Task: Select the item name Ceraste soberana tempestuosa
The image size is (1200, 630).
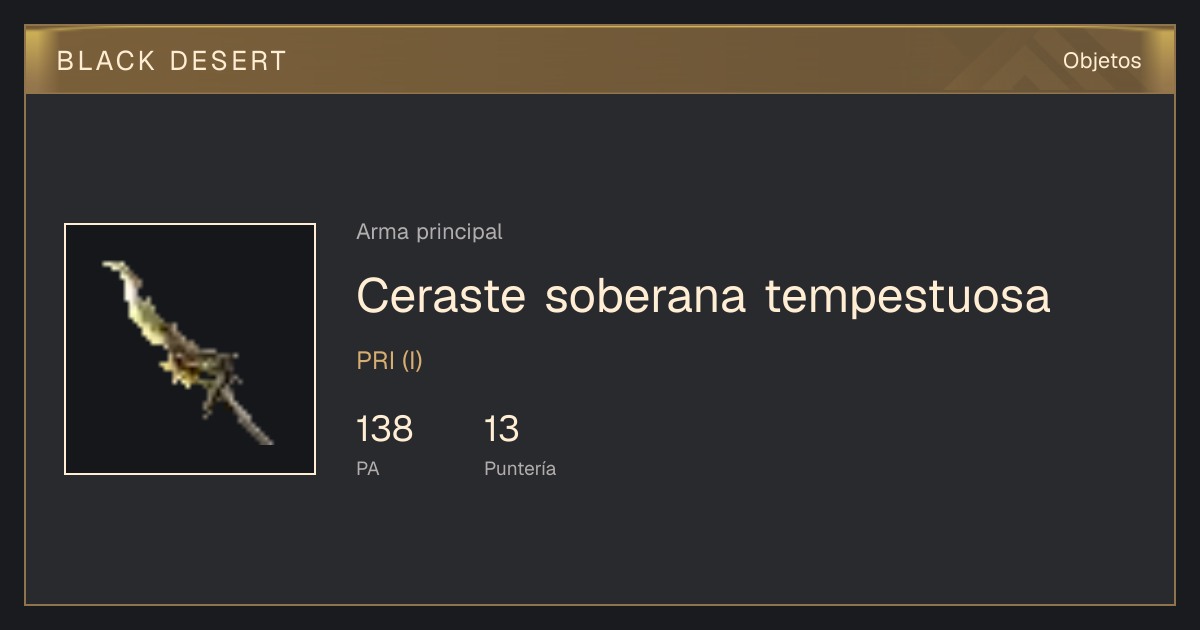Action: point(703,295)
